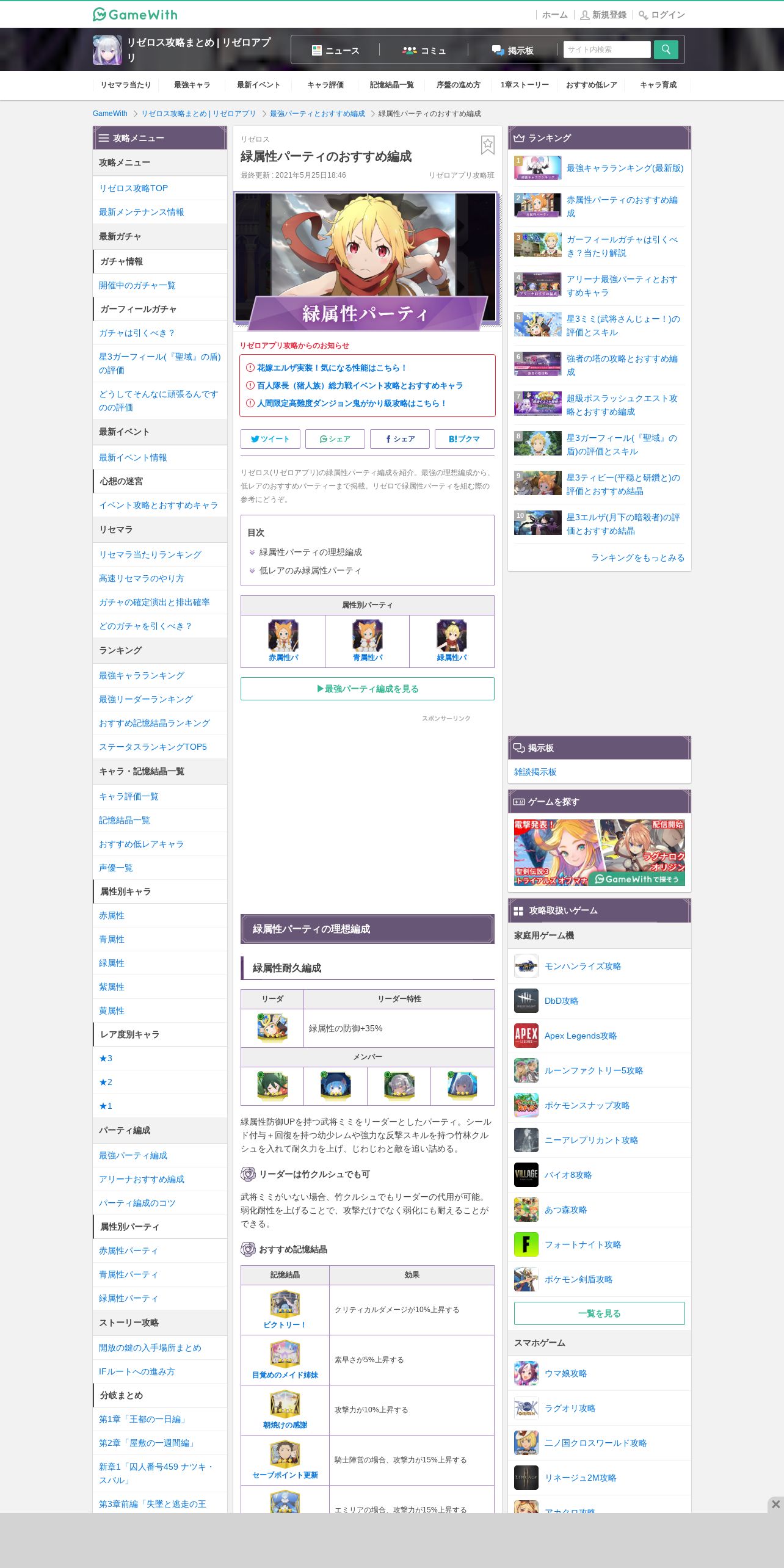Click 一覧を見る button under console games

(x=600, y=1313)
